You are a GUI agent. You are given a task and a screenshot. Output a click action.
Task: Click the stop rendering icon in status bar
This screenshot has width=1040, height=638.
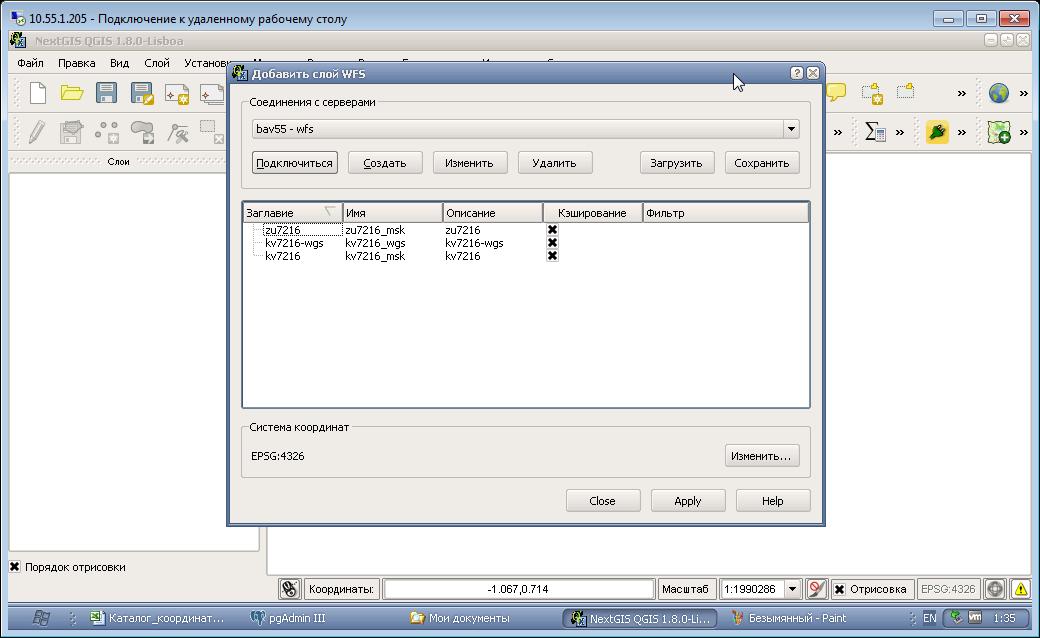click(816, 589)
